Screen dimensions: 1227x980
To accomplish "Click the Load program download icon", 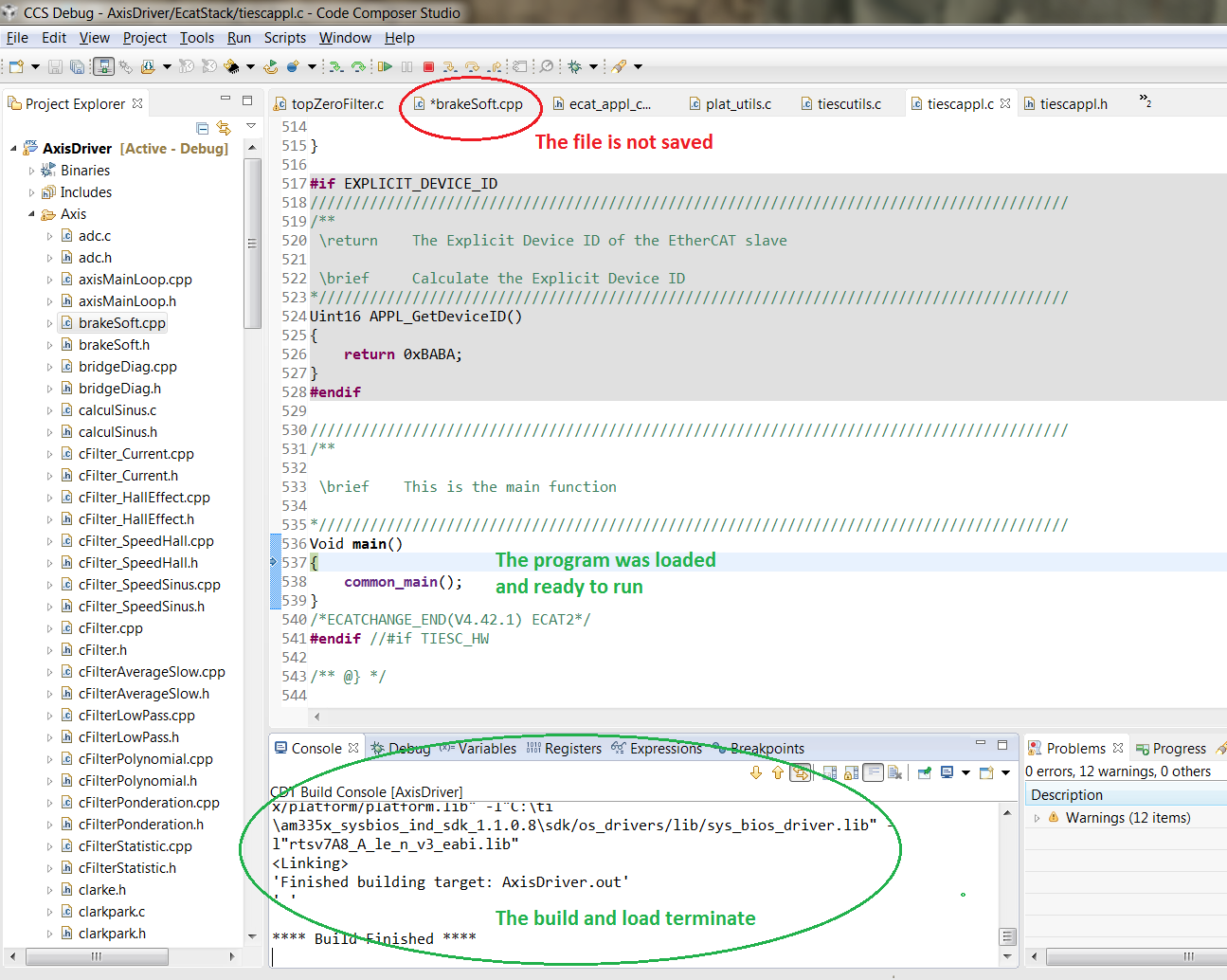I will coord(148,66).
